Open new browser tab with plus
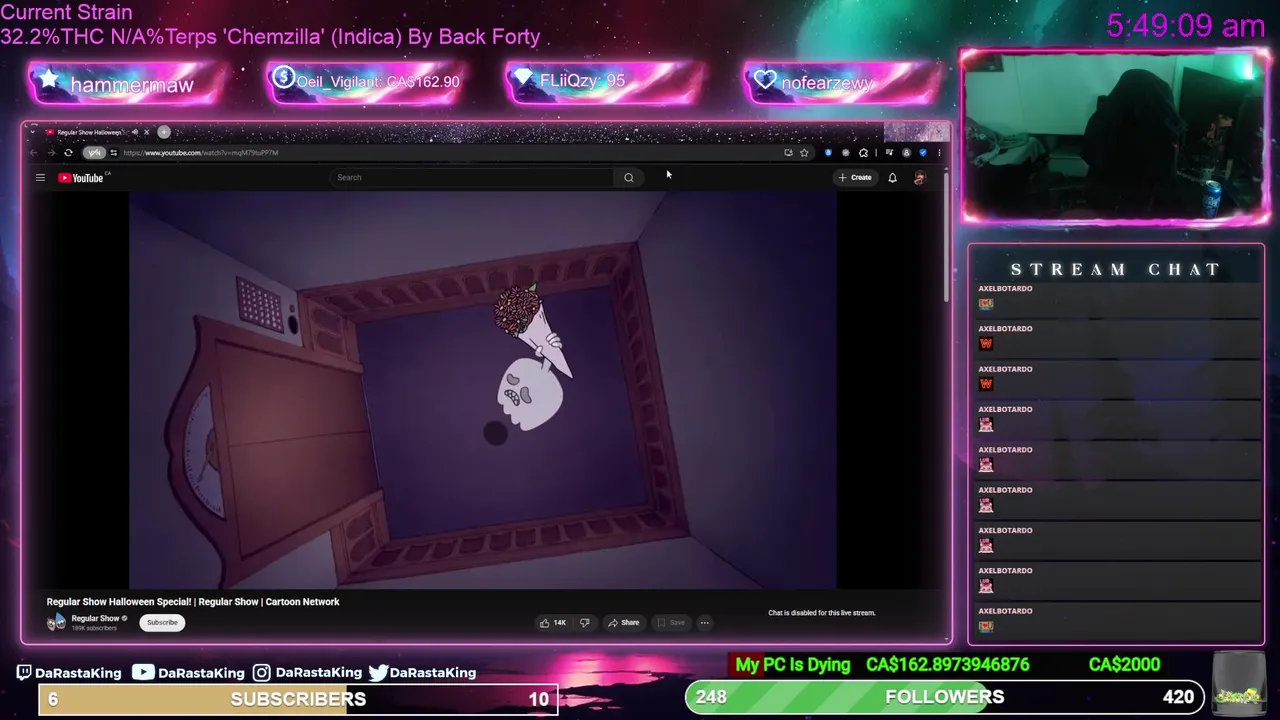Image resolution: width=1280 pixels, height=720 pixels. coord(164,132)
